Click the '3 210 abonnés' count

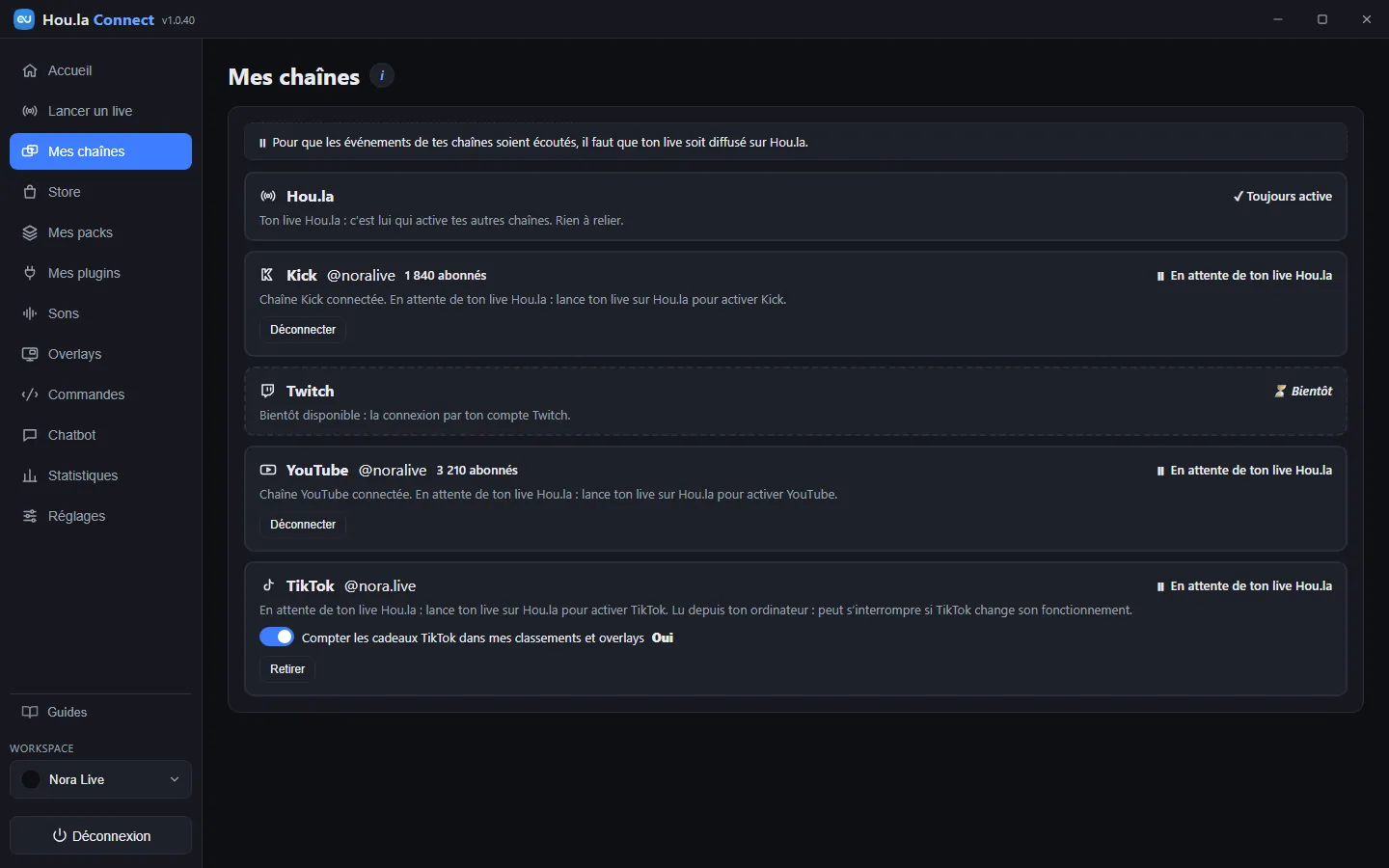477,471
